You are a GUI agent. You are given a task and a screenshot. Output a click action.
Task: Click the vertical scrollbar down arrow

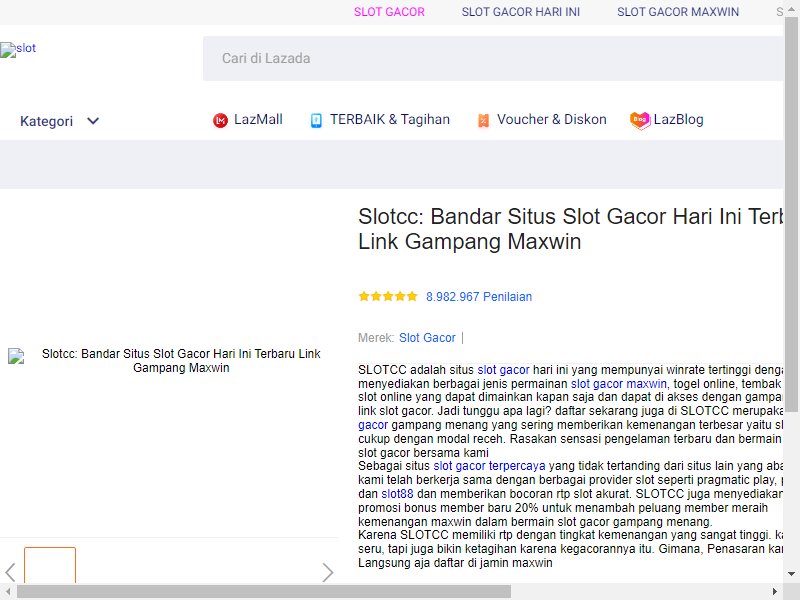tap(791, 574)
